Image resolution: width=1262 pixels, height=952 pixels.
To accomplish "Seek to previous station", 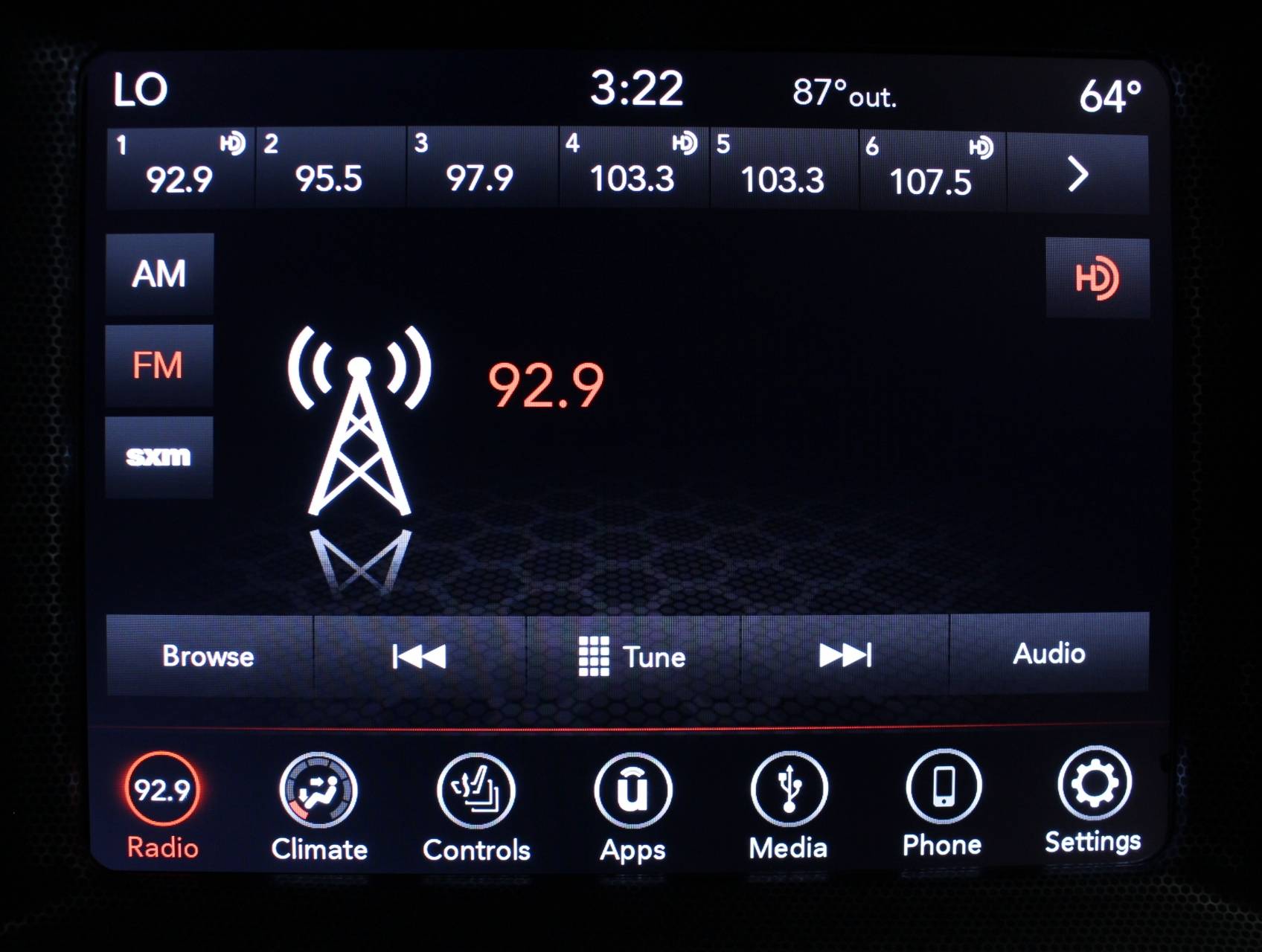I will 420,656.
